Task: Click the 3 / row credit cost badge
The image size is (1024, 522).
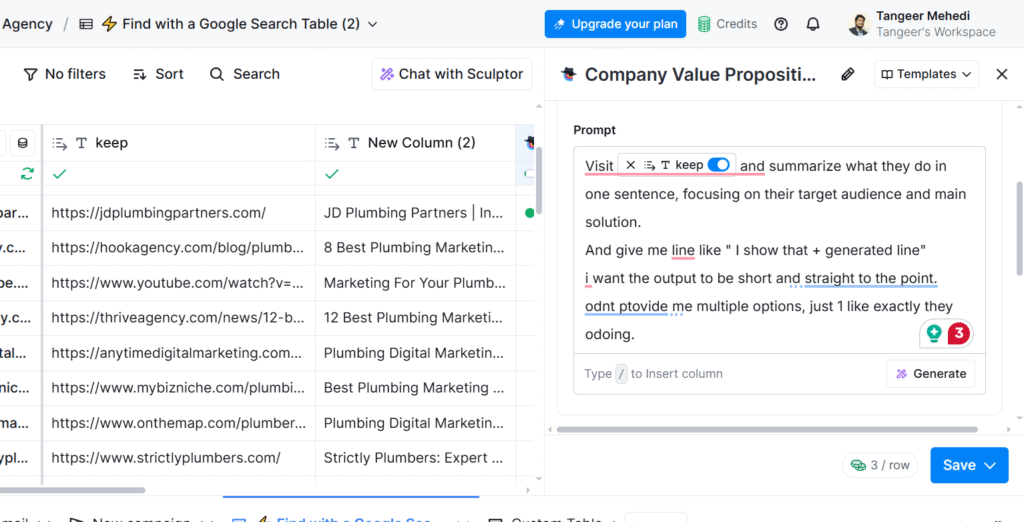Action: (880, 465)
